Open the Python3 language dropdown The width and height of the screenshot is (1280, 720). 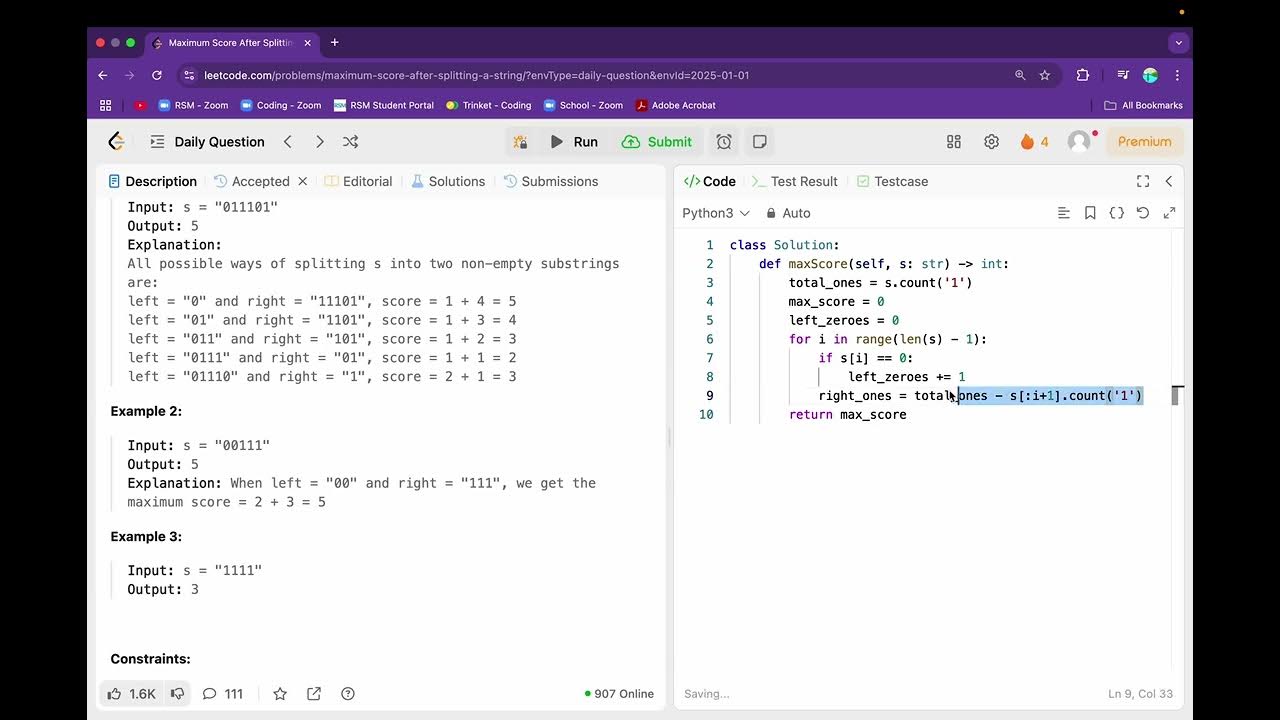(x=716, y=213)
